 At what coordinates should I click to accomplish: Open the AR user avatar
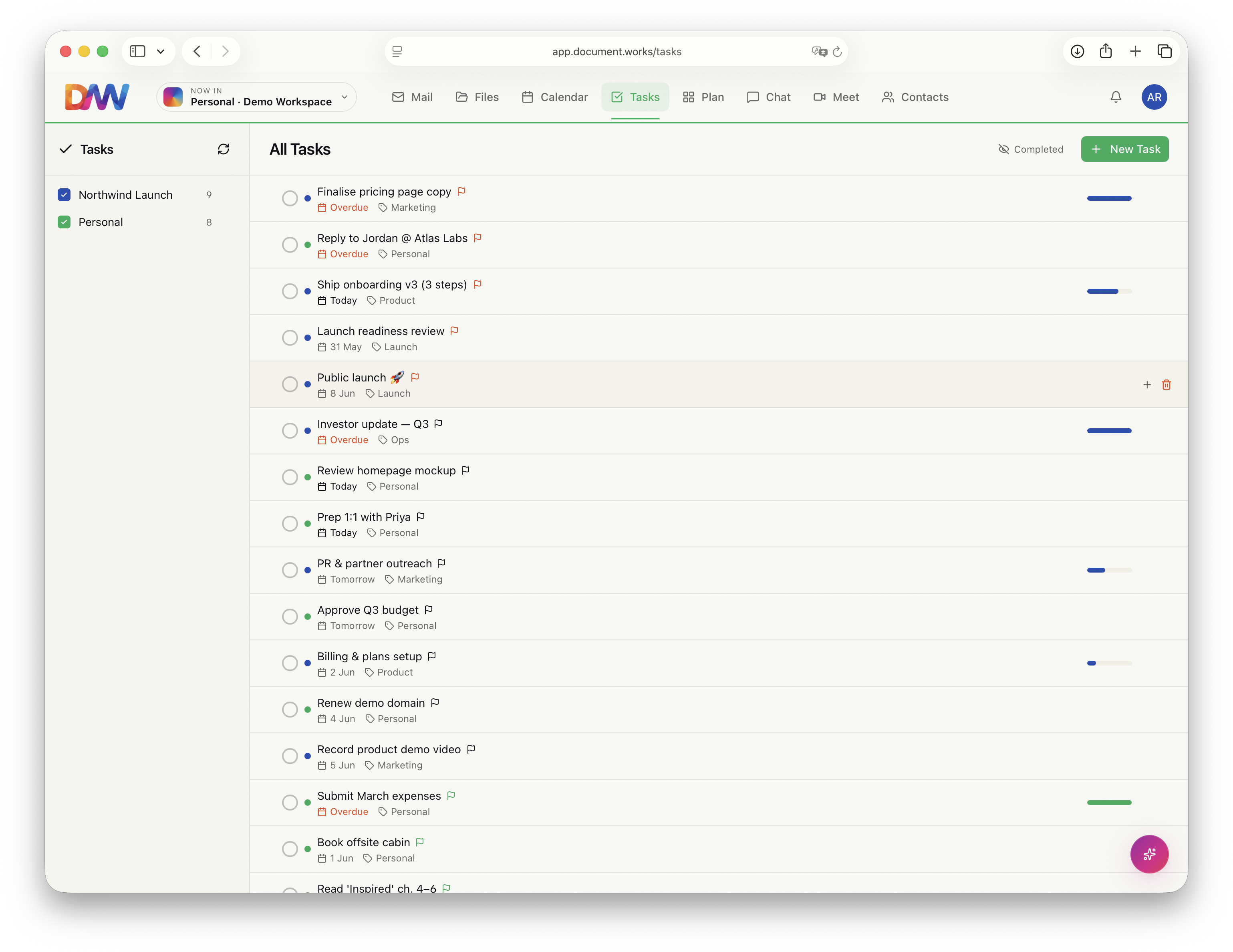click(1154, 97)
